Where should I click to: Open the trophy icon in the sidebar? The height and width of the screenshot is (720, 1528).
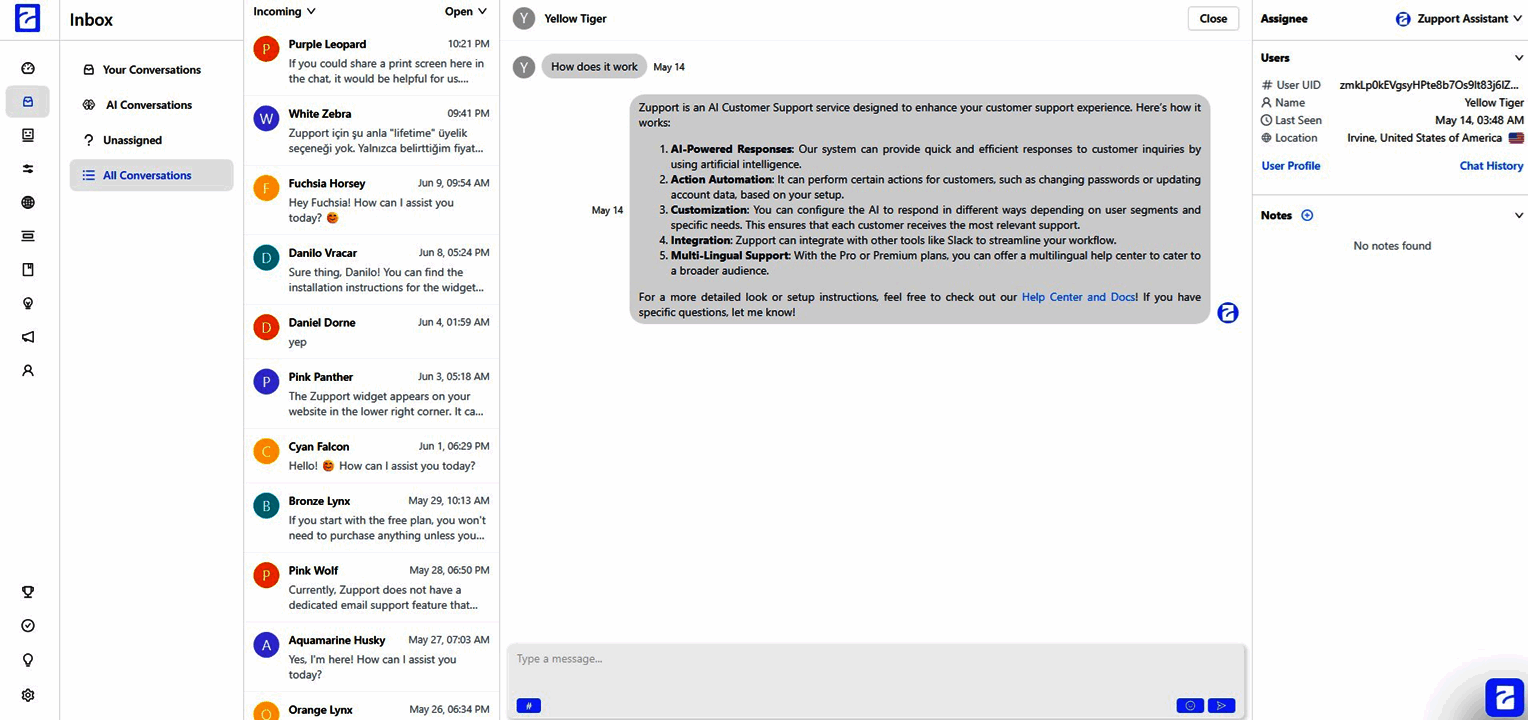(x=28, y=592)
